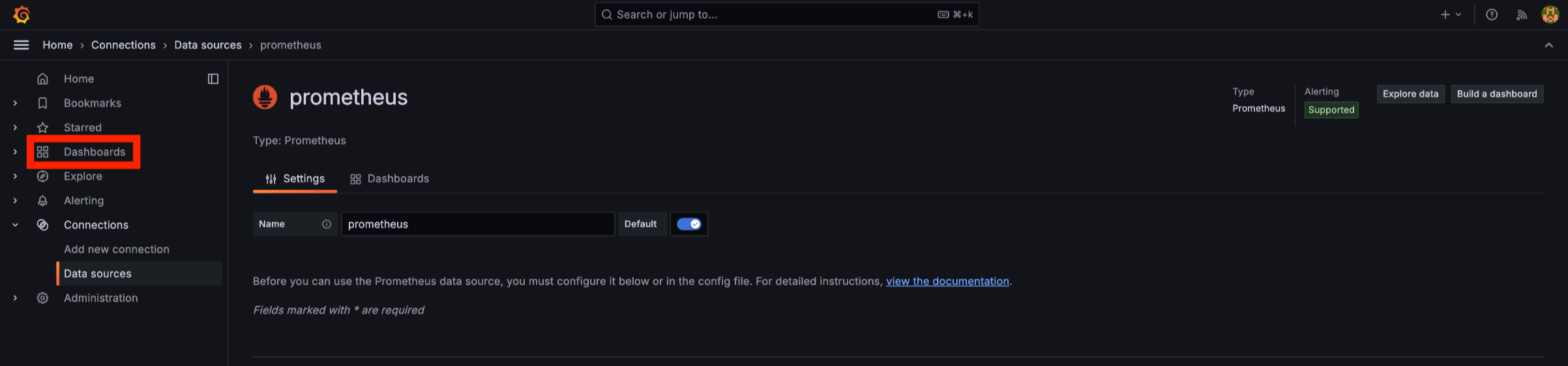Open the view the documentation link
Viewport: 1568px width, 366px height.
[947, 281]
